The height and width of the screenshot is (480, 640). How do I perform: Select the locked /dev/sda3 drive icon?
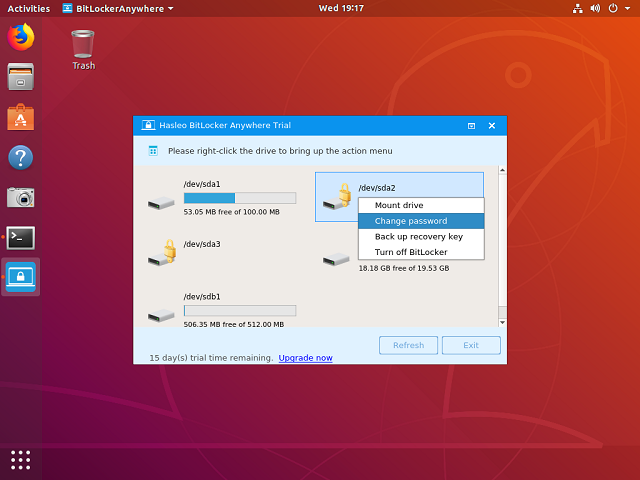click(162, 253)
